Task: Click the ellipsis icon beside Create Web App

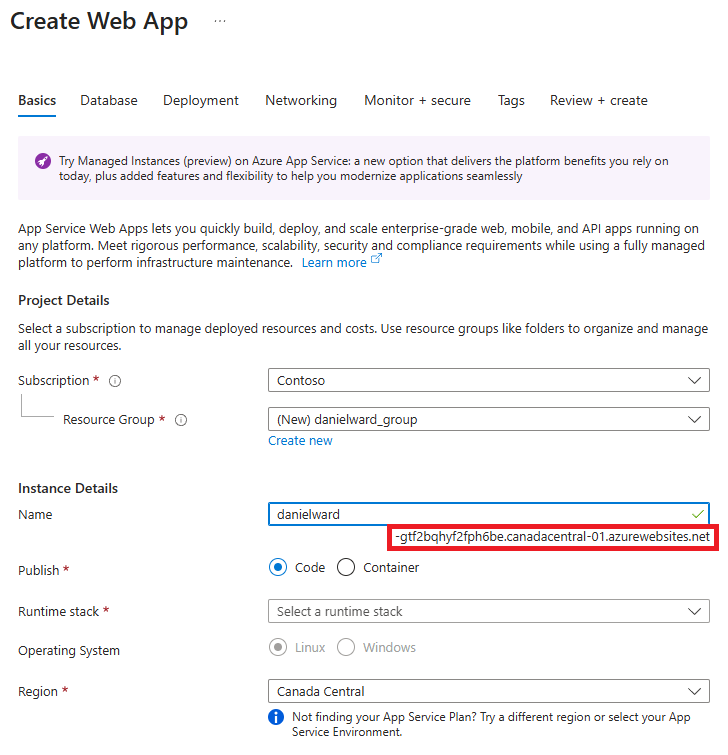Action: coord(220,21)
